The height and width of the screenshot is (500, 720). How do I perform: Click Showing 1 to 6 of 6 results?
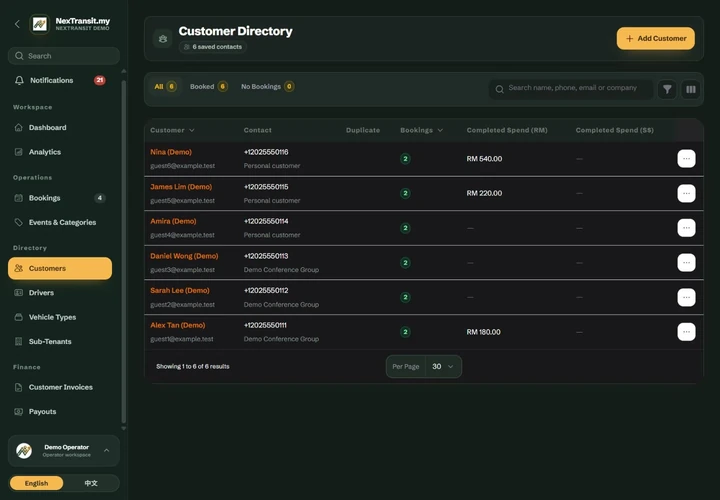click(192, 366)
